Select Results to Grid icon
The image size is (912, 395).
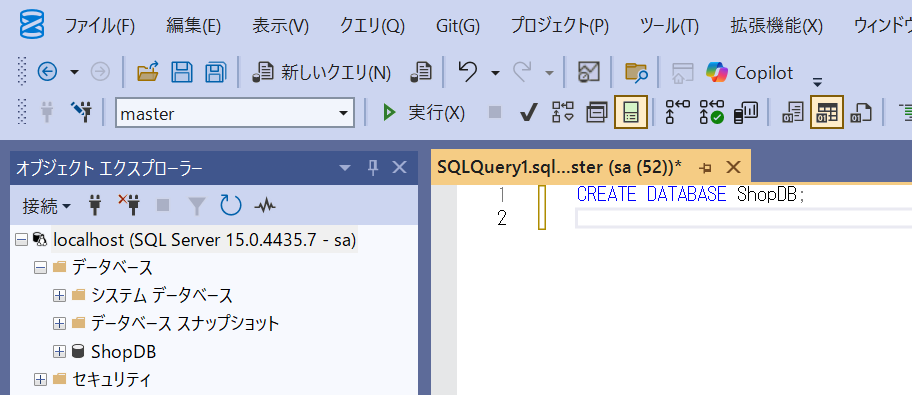click(x=826, y=112)
